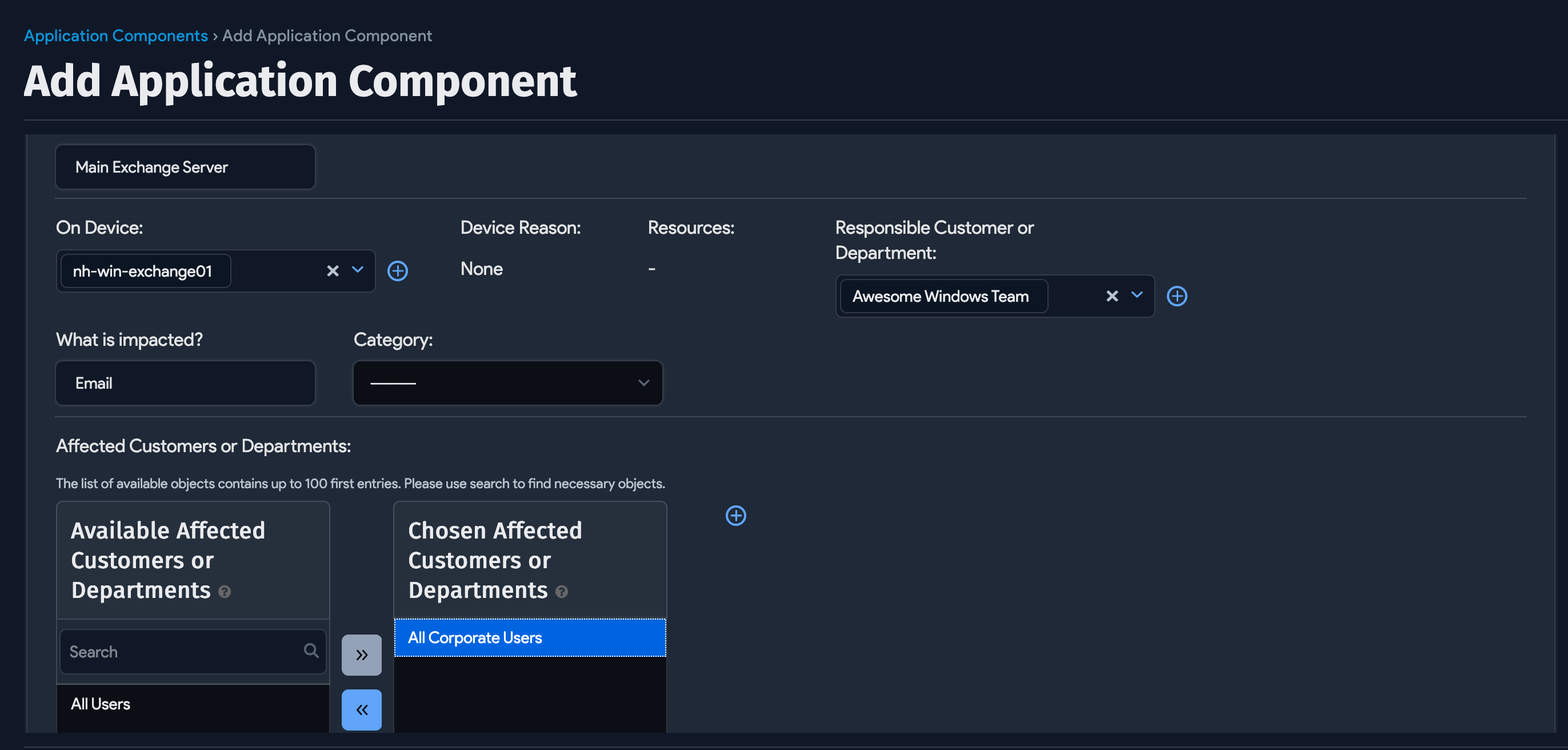Click the magnifier icon in the search box
The height and width of the screenshot is (750, 1568).
coord(311,651)
